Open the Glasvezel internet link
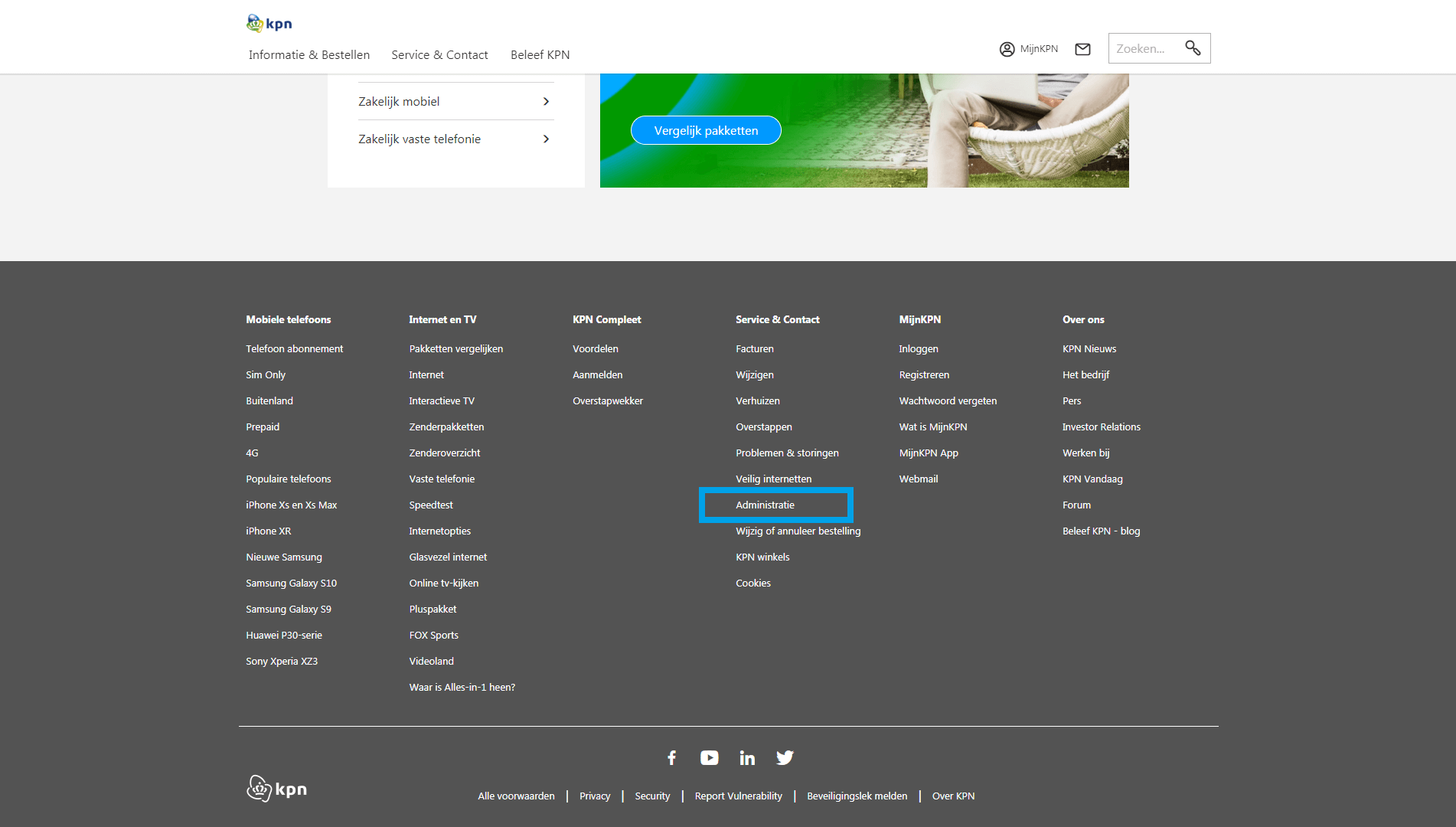 click(x=448, y=557)
